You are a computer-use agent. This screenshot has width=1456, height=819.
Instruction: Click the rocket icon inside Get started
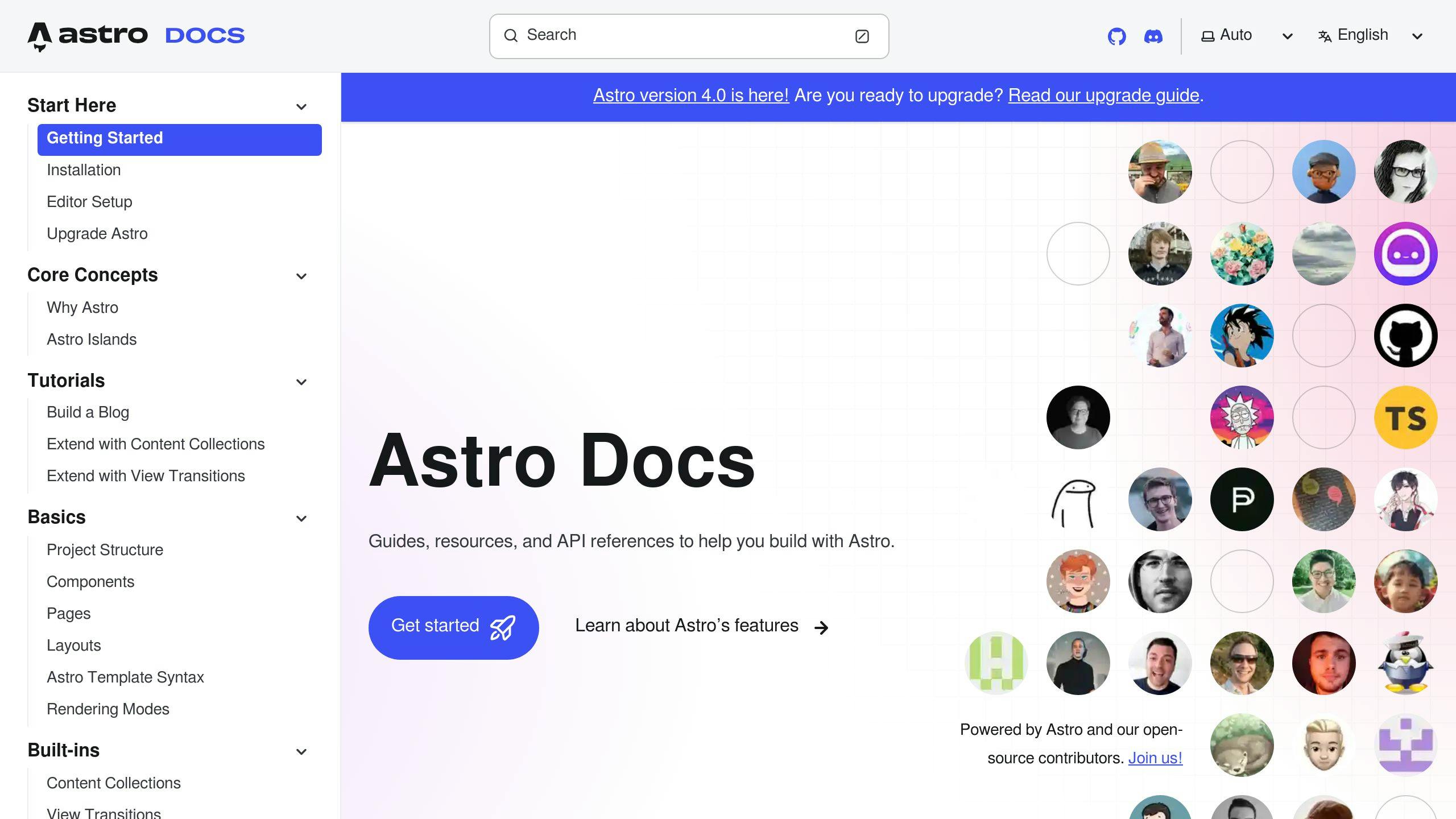[501, 627]
